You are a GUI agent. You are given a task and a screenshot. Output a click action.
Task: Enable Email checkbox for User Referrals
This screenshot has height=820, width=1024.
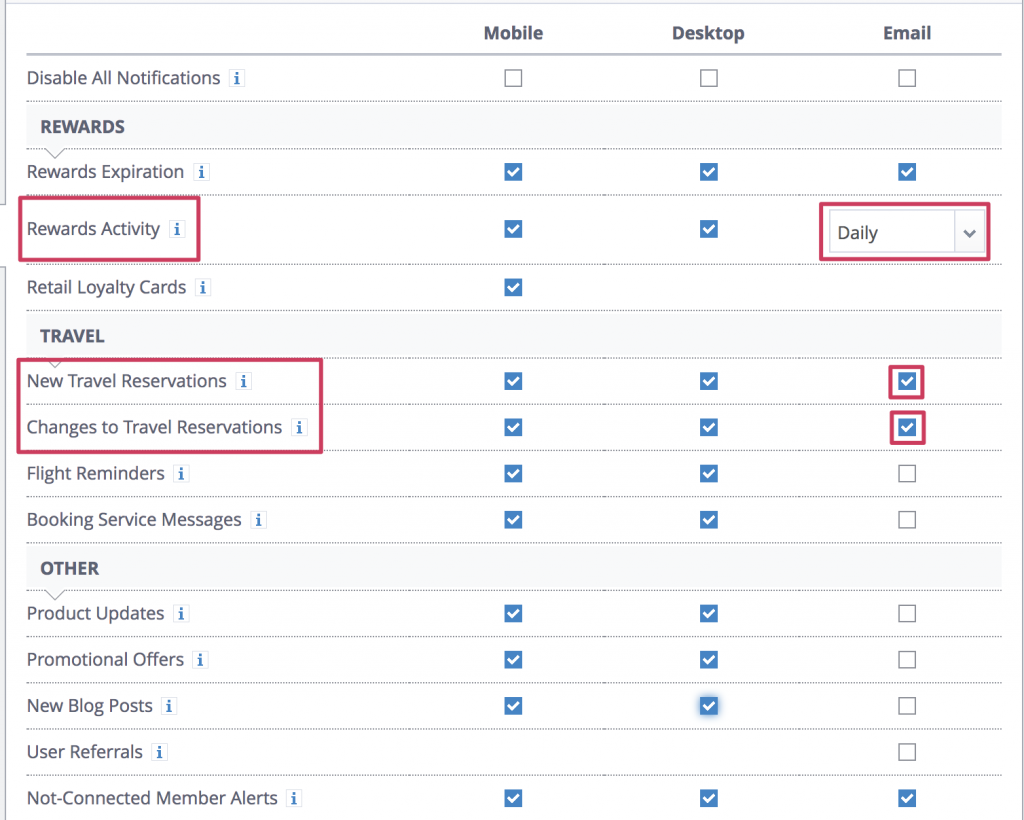point(907,752)
